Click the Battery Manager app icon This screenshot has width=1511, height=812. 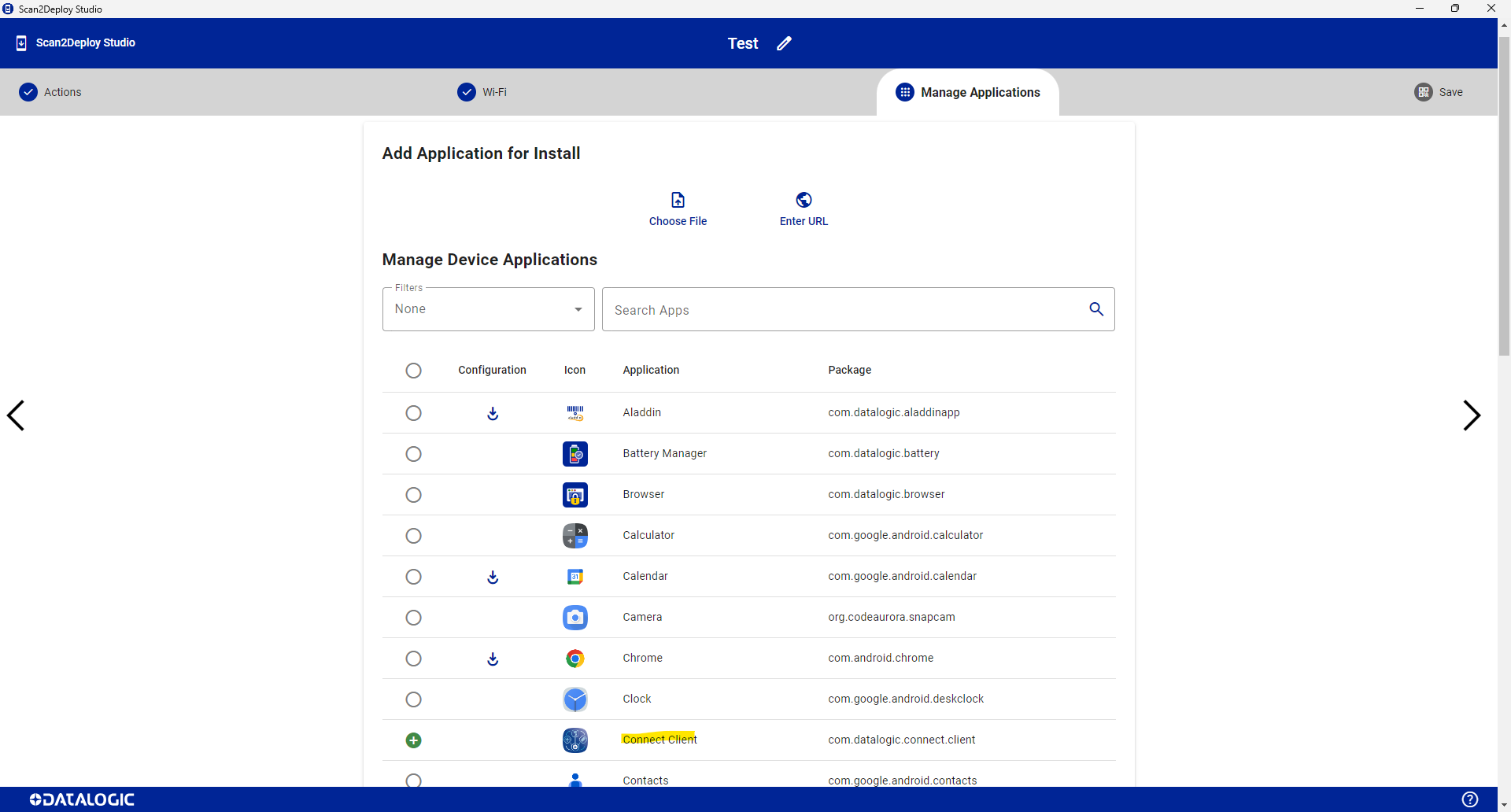click(x=575, y=454)
